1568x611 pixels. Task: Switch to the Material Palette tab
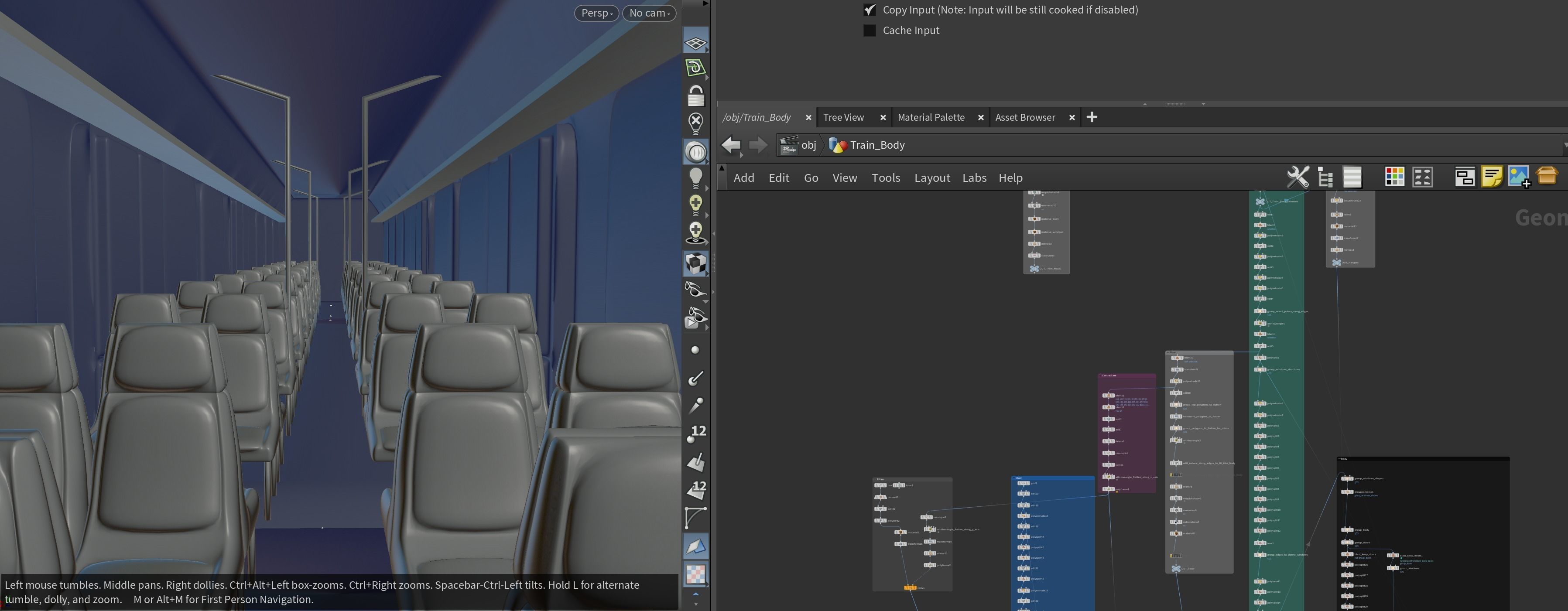[931, 117]
